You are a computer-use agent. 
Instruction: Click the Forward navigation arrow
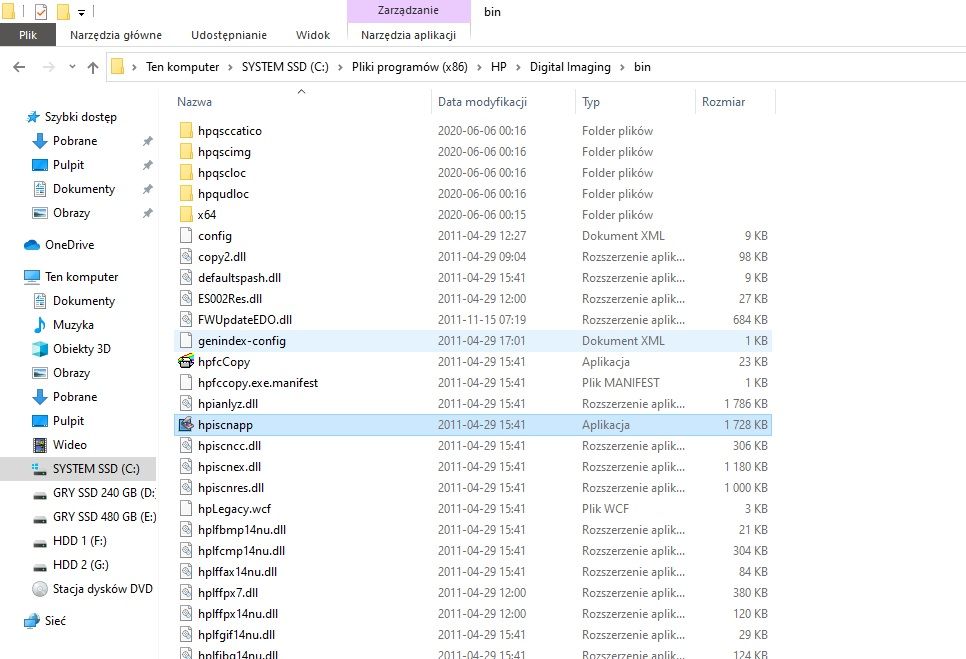(x=49, y=67)
